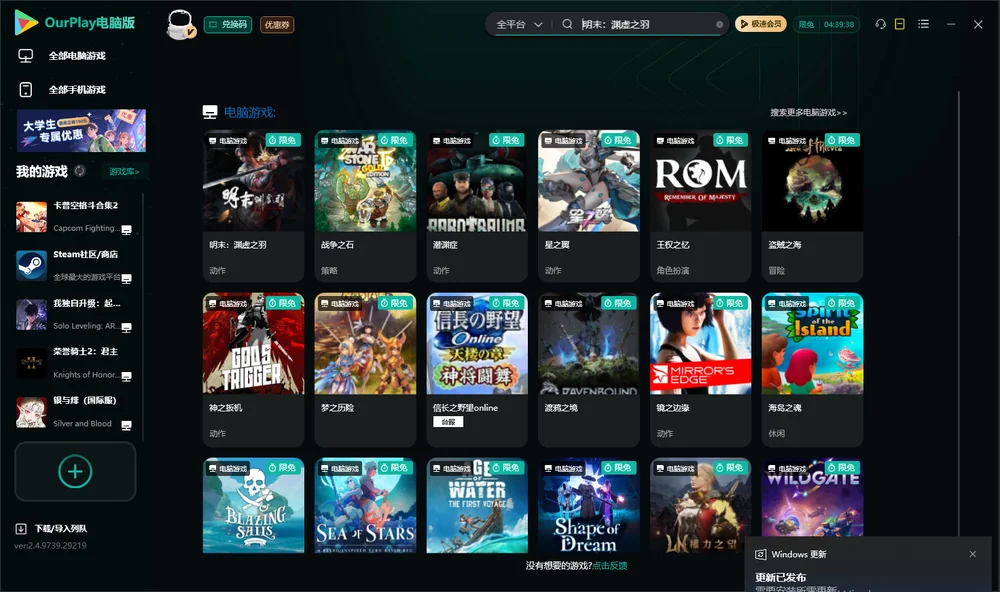The image size is (1000, 592).
Task: Open the 神之扳机 God's Trigger card
Action: click(x=253, y=369)
